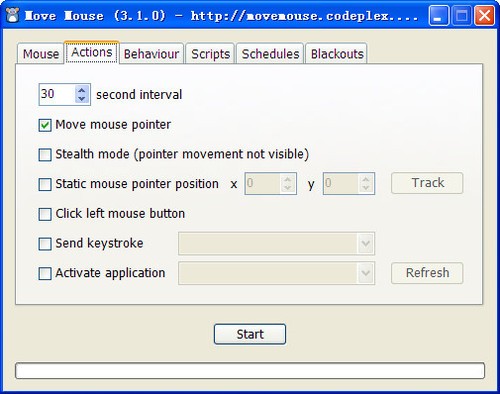Click the x coordinate up arrow

(x=288, y=179)
